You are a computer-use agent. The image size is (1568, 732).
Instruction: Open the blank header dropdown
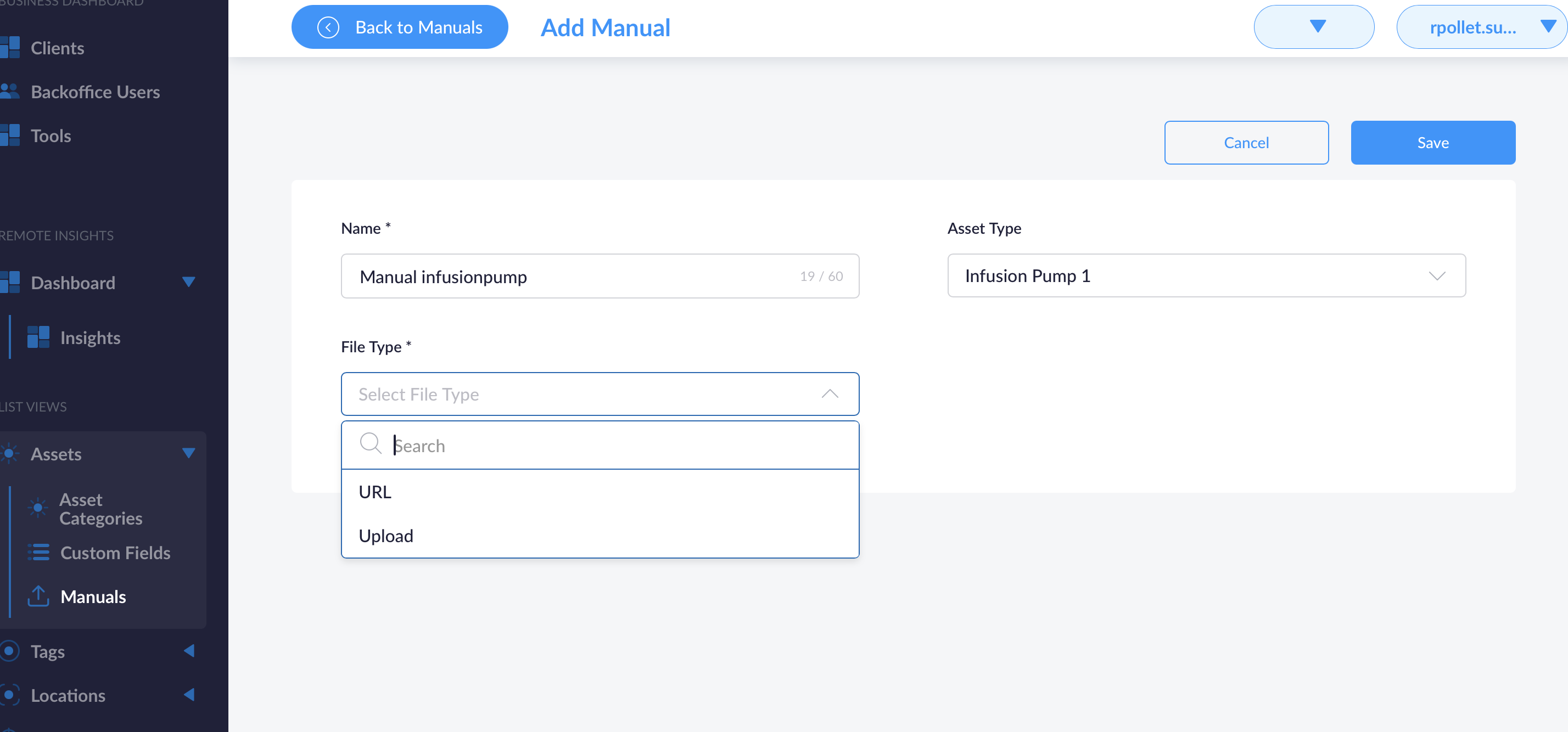pyautogui.click(x=1314, y=27)
